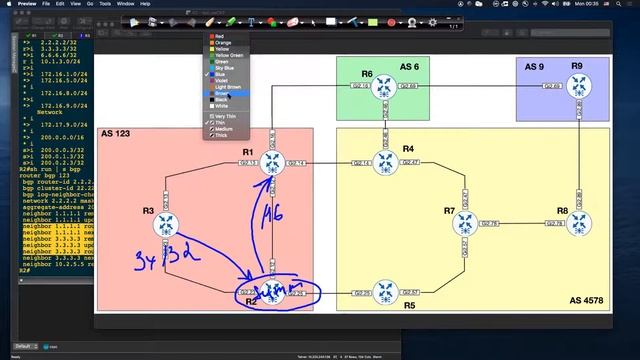The image size is (640, 360).
Task: Open the Preview menu
Action: click(27, 4)
